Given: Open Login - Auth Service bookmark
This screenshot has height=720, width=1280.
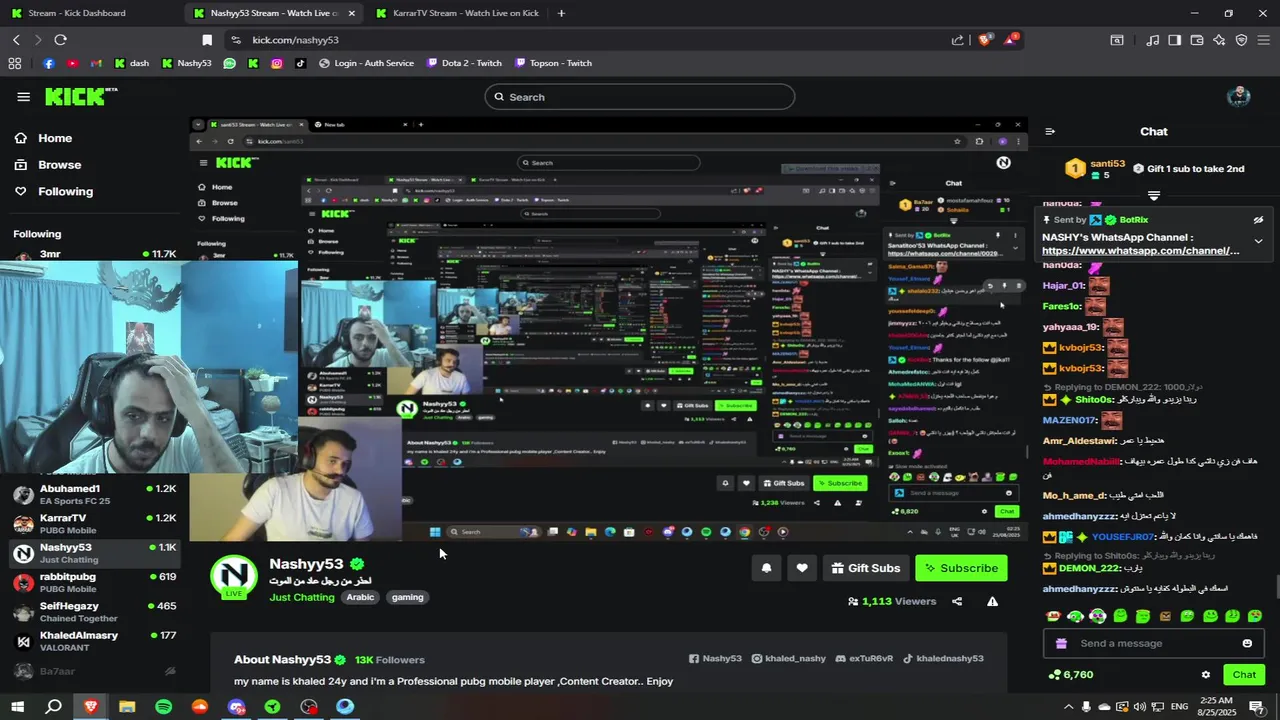Looking at the screenshot, I should click(x=366, y=63).
